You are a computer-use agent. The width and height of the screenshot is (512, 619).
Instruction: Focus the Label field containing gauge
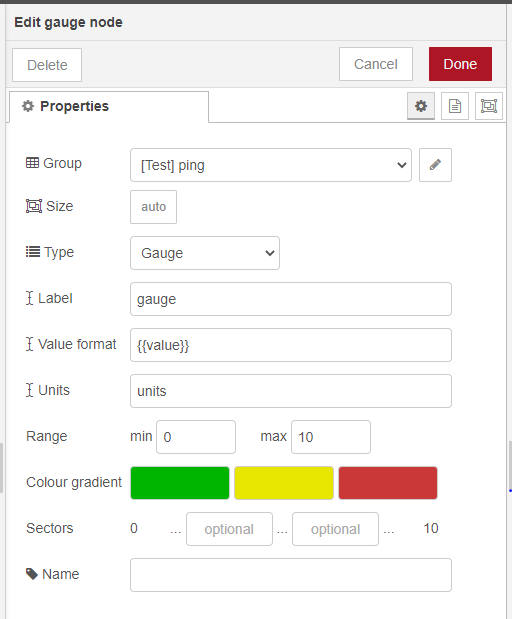coord(291,299)
